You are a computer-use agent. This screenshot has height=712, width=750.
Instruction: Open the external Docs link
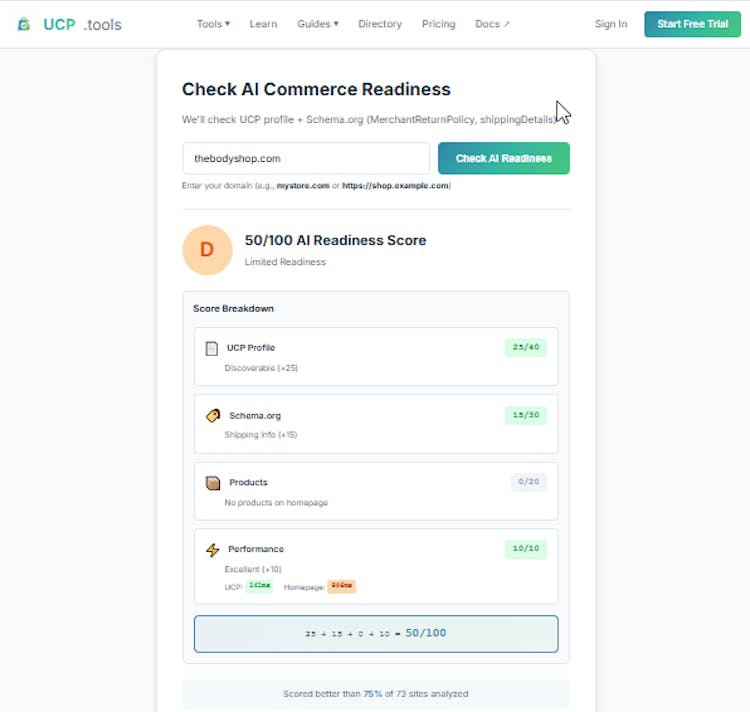click(492, 24)
